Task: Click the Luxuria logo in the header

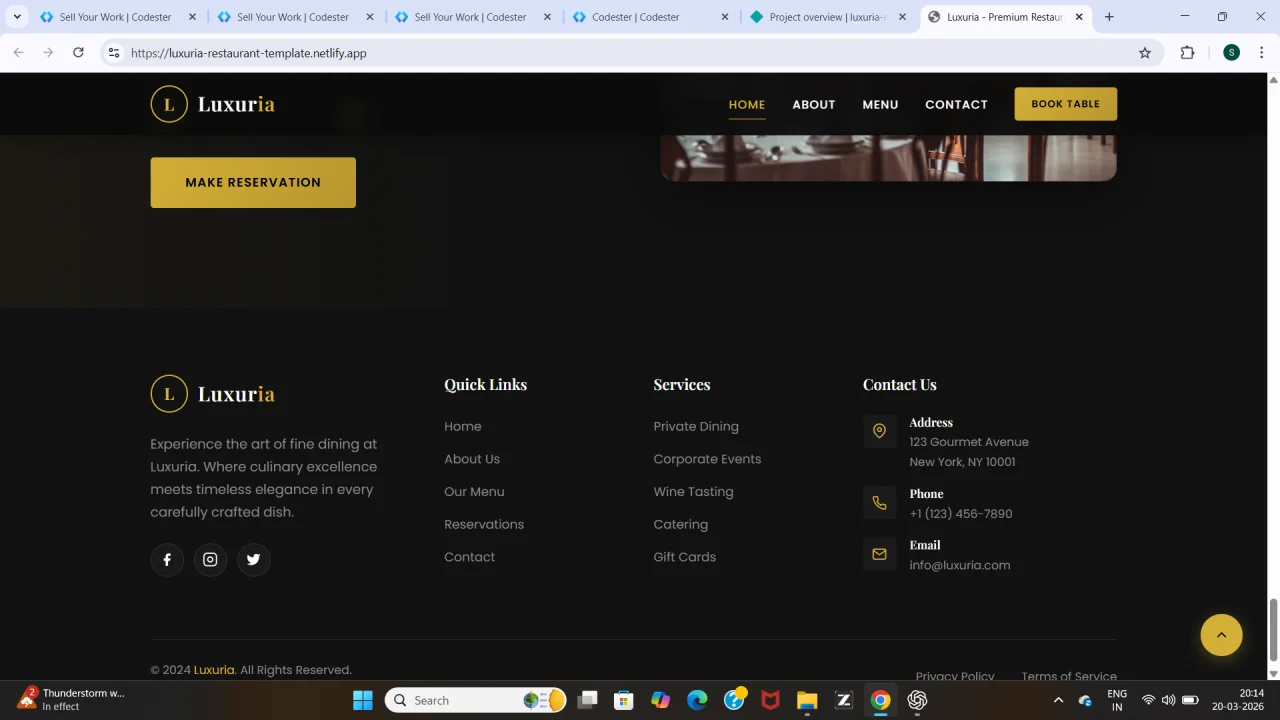Action: (x=213, y=104)
